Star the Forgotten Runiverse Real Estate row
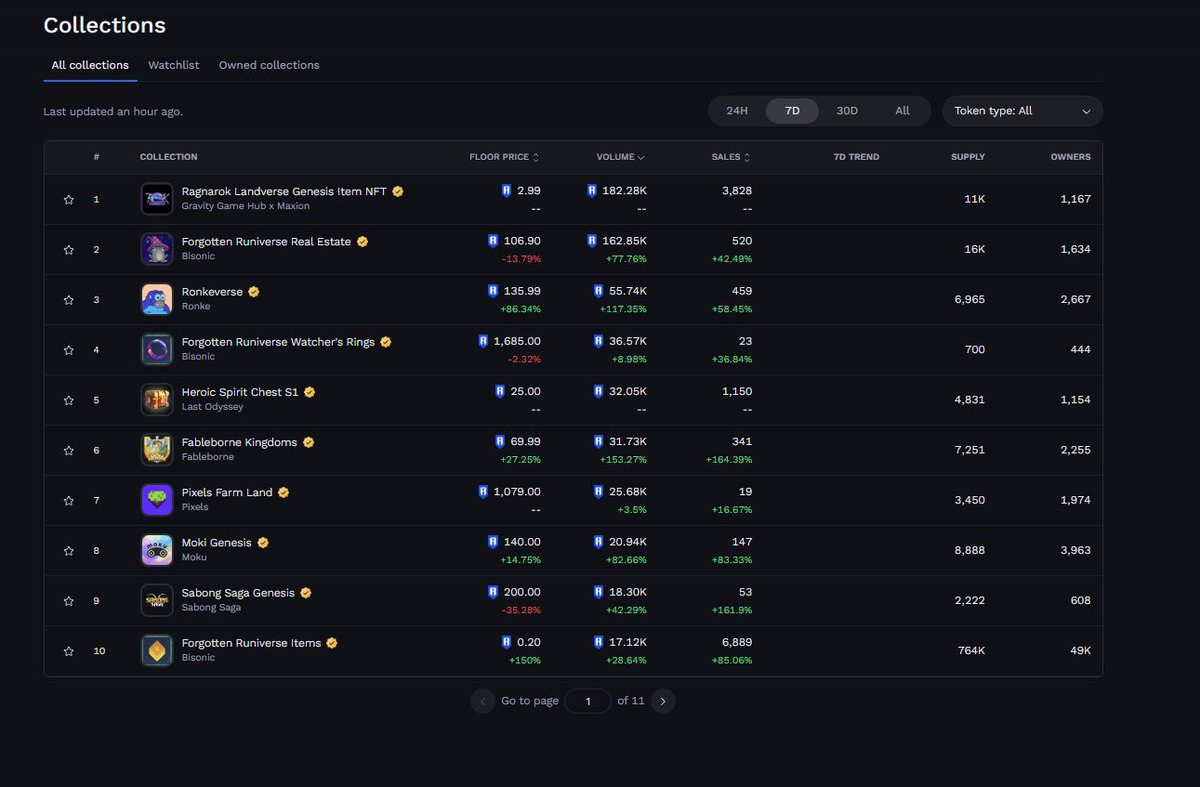 (69, 250)
